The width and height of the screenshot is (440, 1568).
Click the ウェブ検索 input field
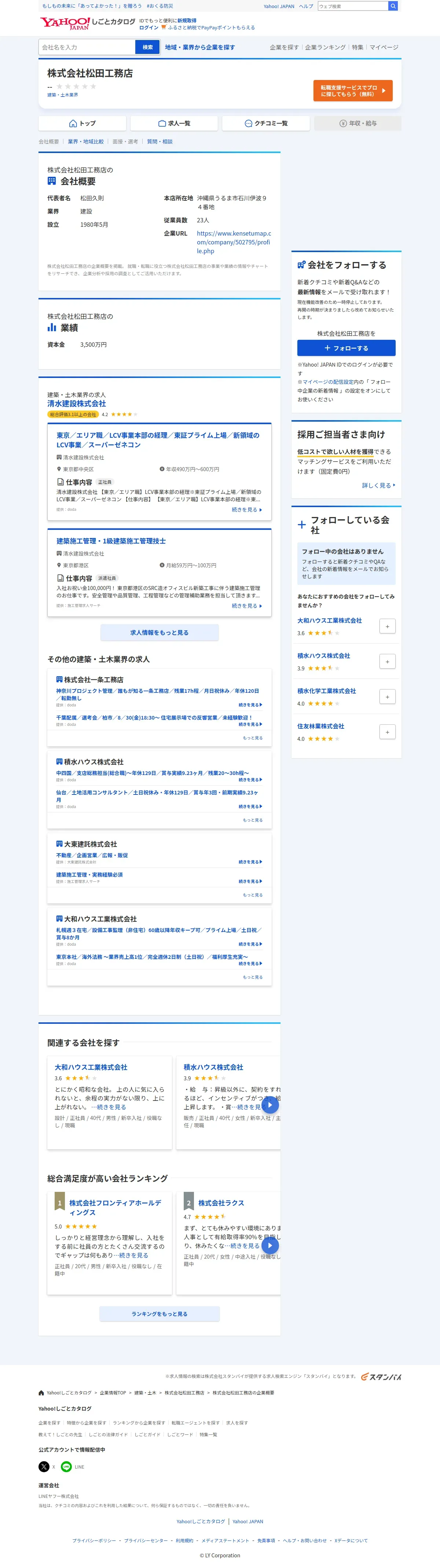[x=353, y=6]
